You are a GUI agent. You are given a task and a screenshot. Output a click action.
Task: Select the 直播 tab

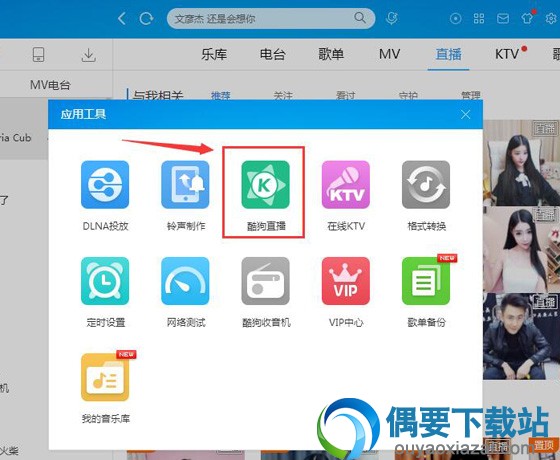449,54
